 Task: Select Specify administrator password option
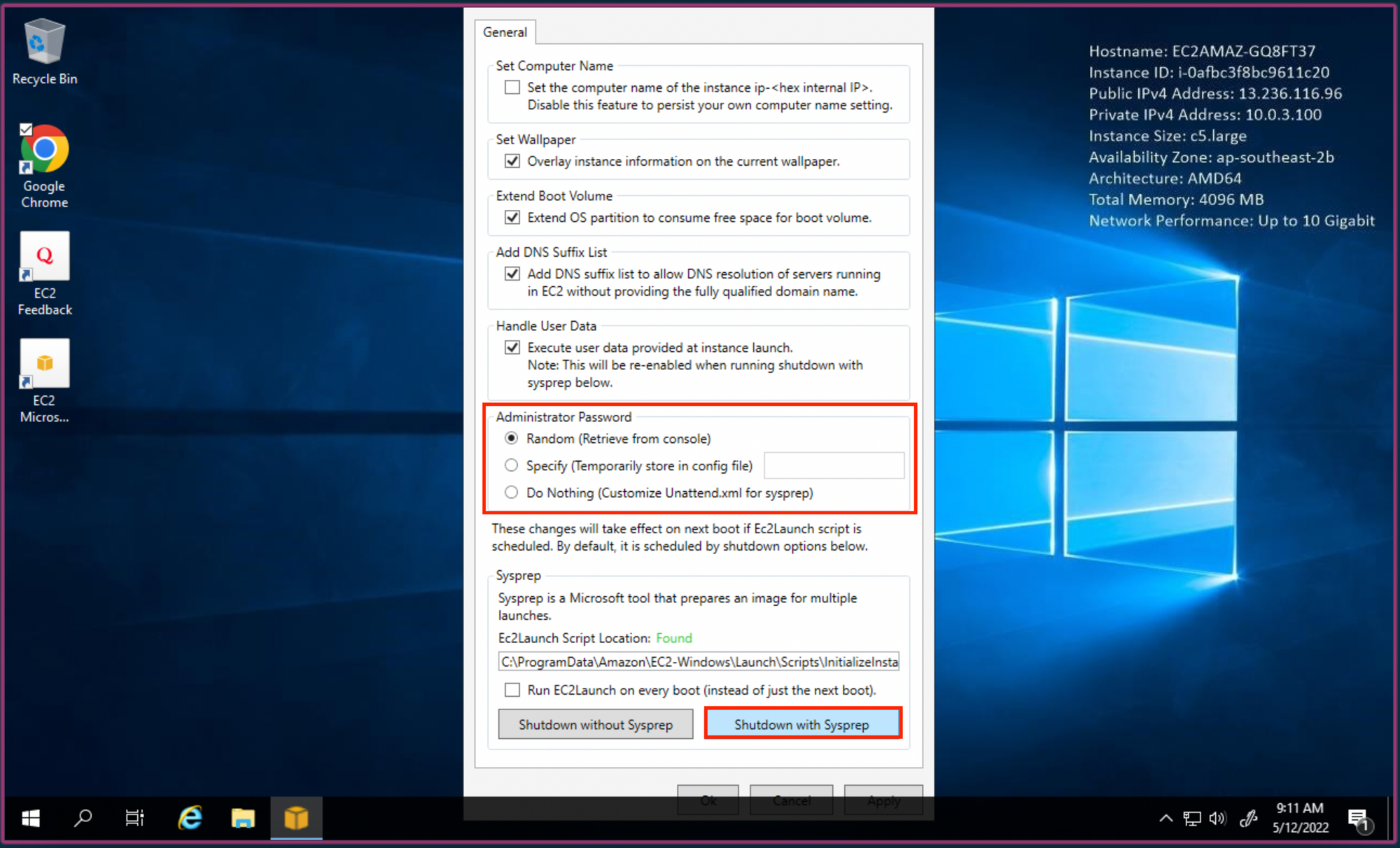point(512,465)
